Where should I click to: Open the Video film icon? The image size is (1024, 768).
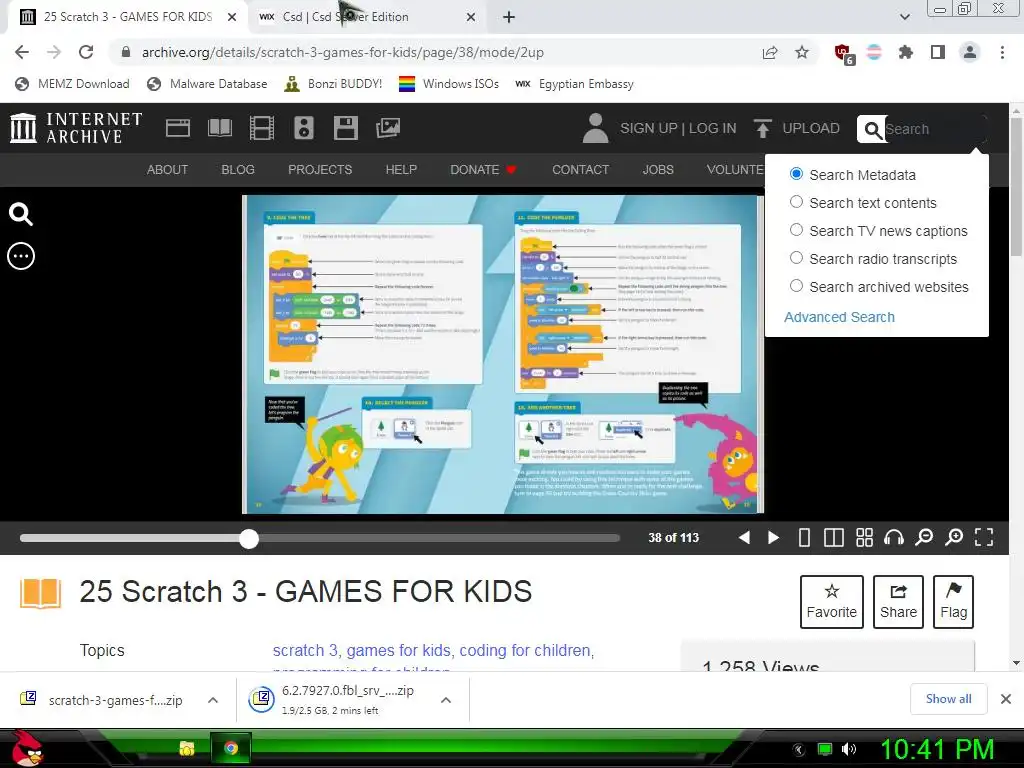pyautogui.click(x=262, y=128)
